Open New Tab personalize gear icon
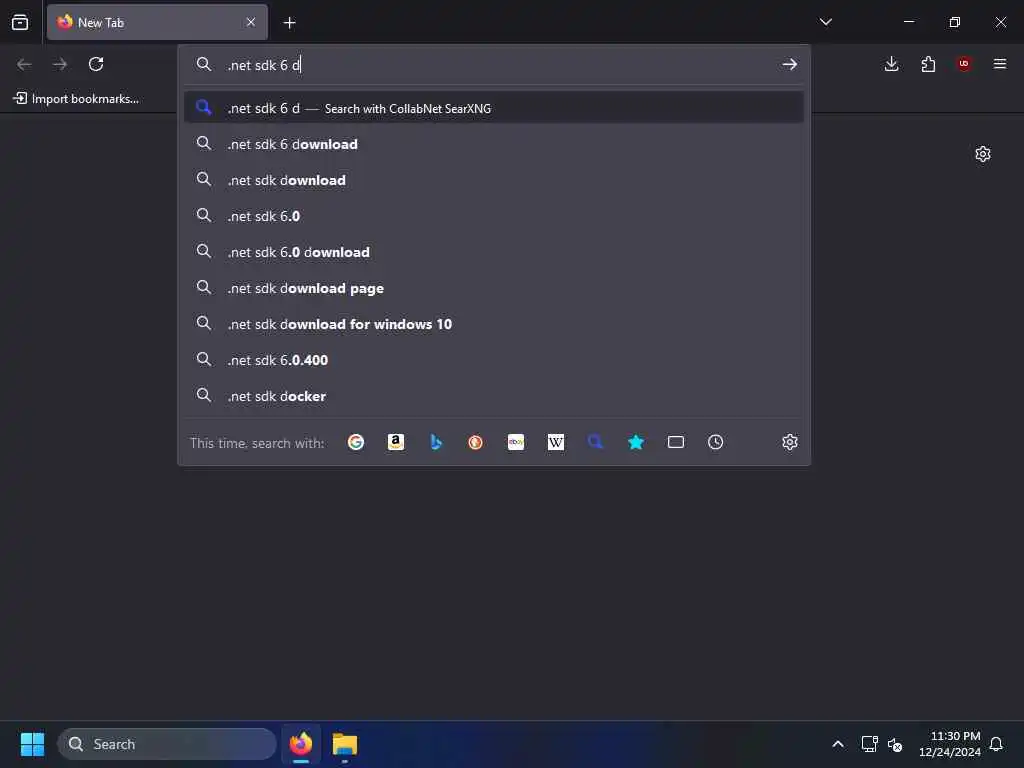Viewport: 1024px width, 768px height. tap(983, 154)
